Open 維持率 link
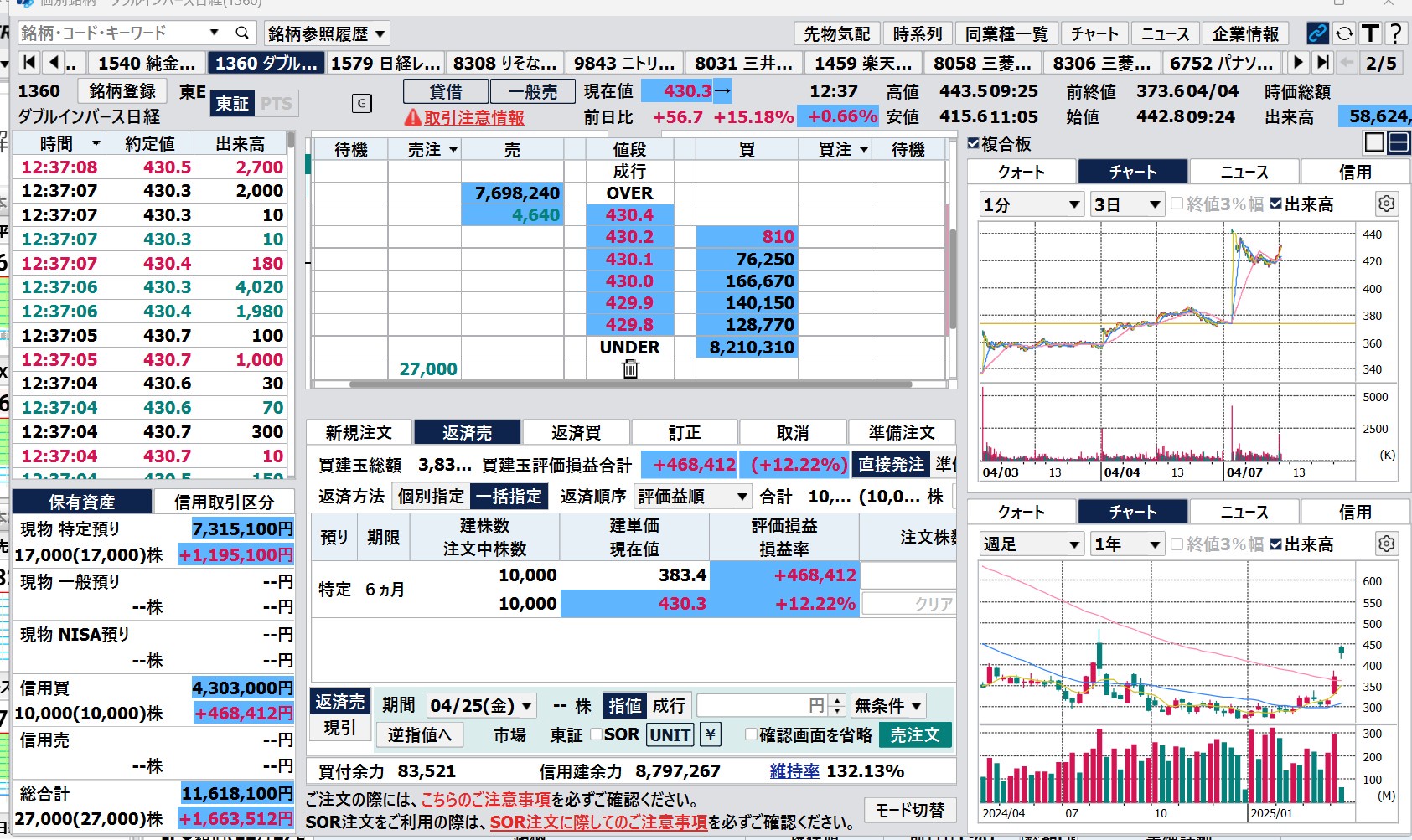Viewport: 1412px width, 840px height. tap(794, 770)
